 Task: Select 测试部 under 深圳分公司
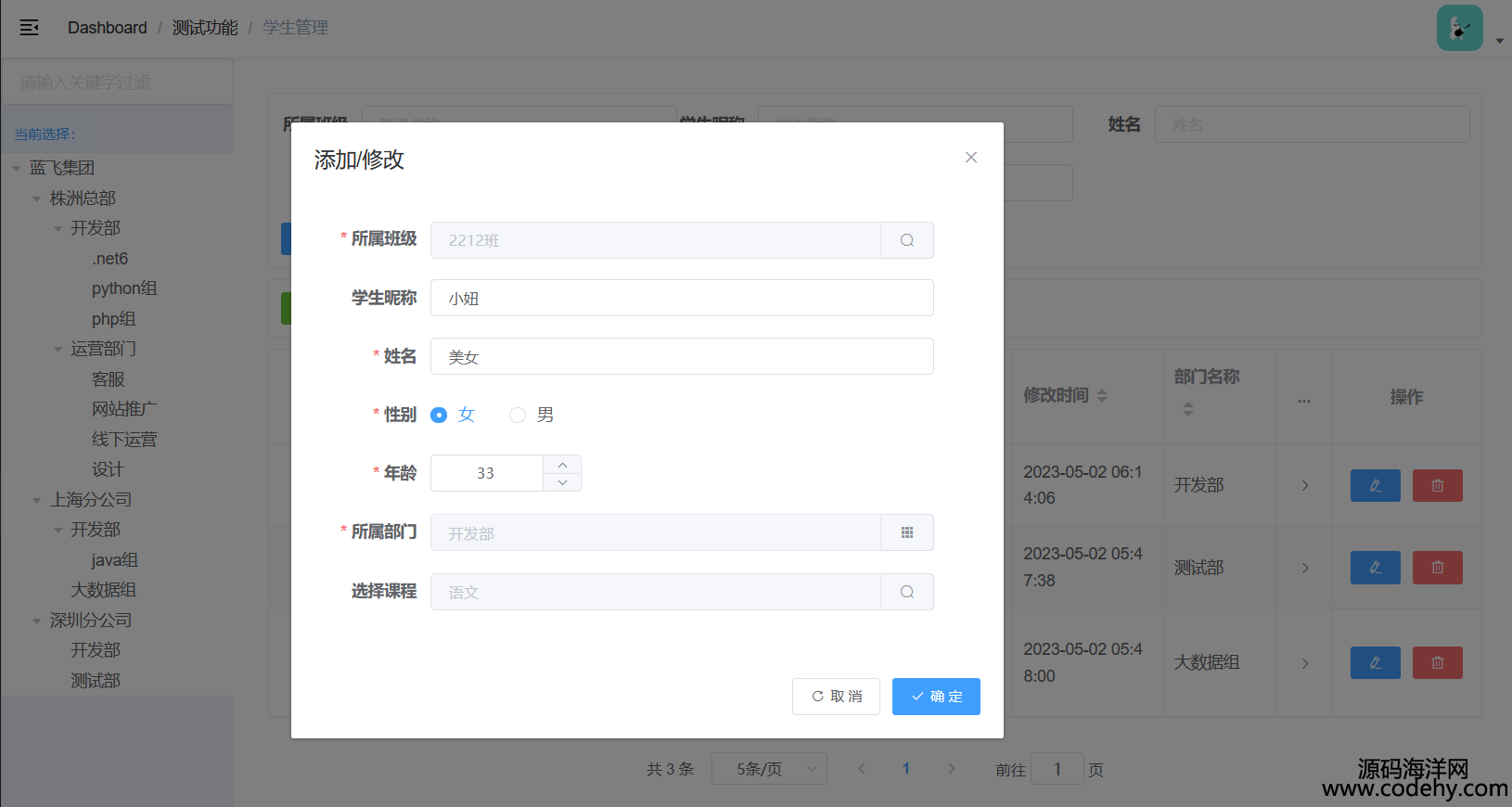(96, 681)
